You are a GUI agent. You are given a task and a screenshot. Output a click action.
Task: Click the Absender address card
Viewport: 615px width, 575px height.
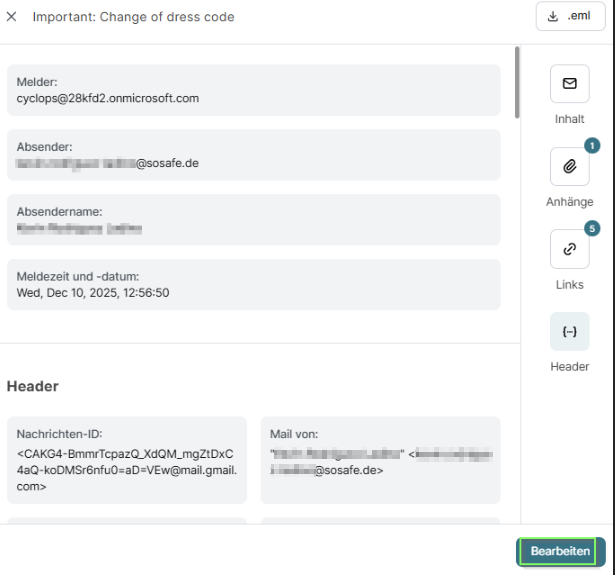click(253, 154)
